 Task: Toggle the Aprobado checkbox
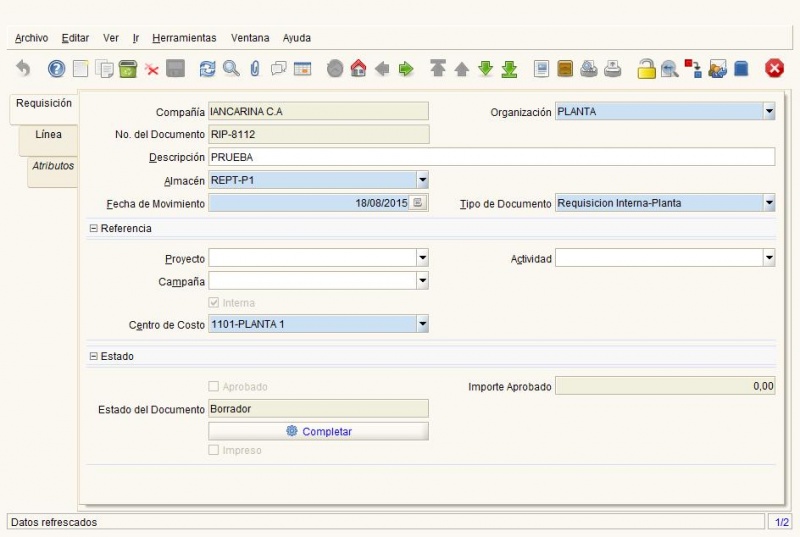(214, 386)
